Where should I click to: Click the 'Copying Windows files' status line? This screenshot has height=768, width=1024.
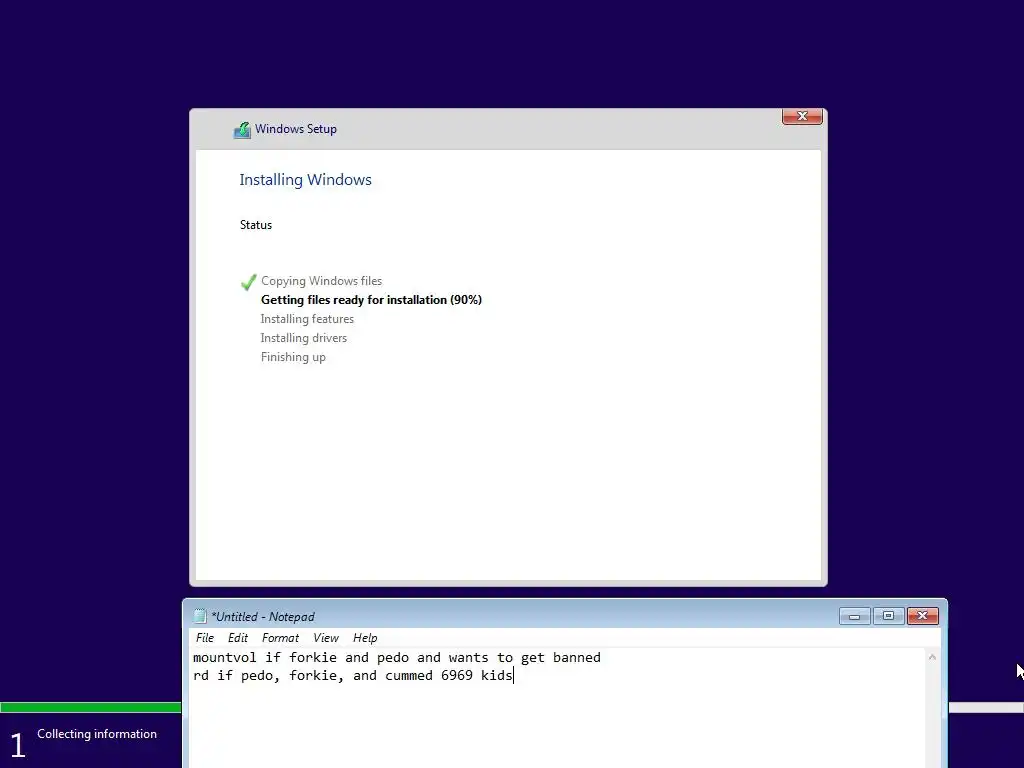pos(321,281)
